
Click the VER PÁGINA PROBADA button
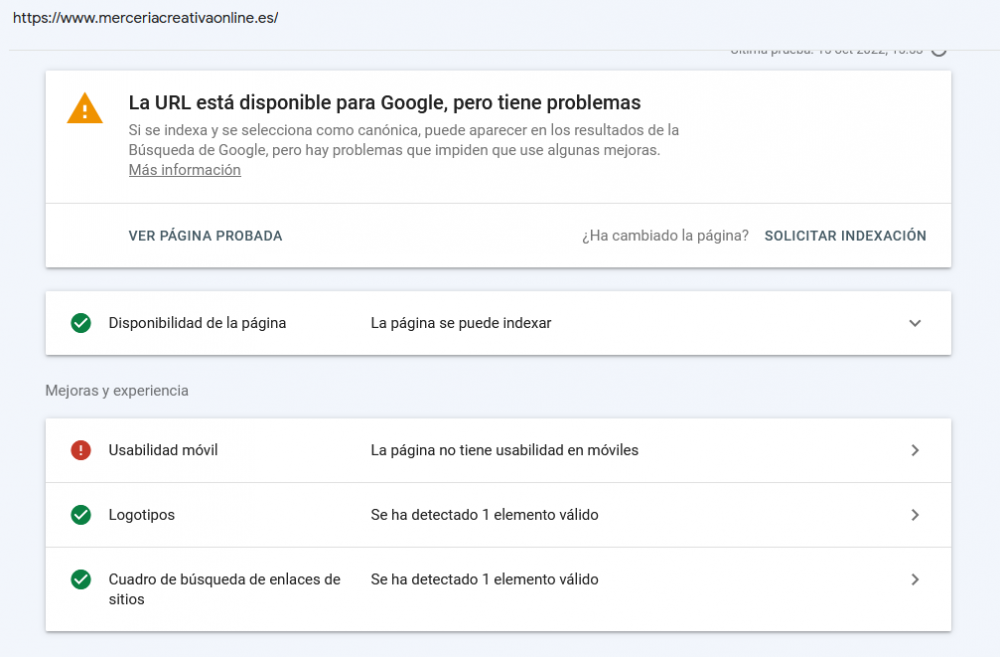point(204,235)
